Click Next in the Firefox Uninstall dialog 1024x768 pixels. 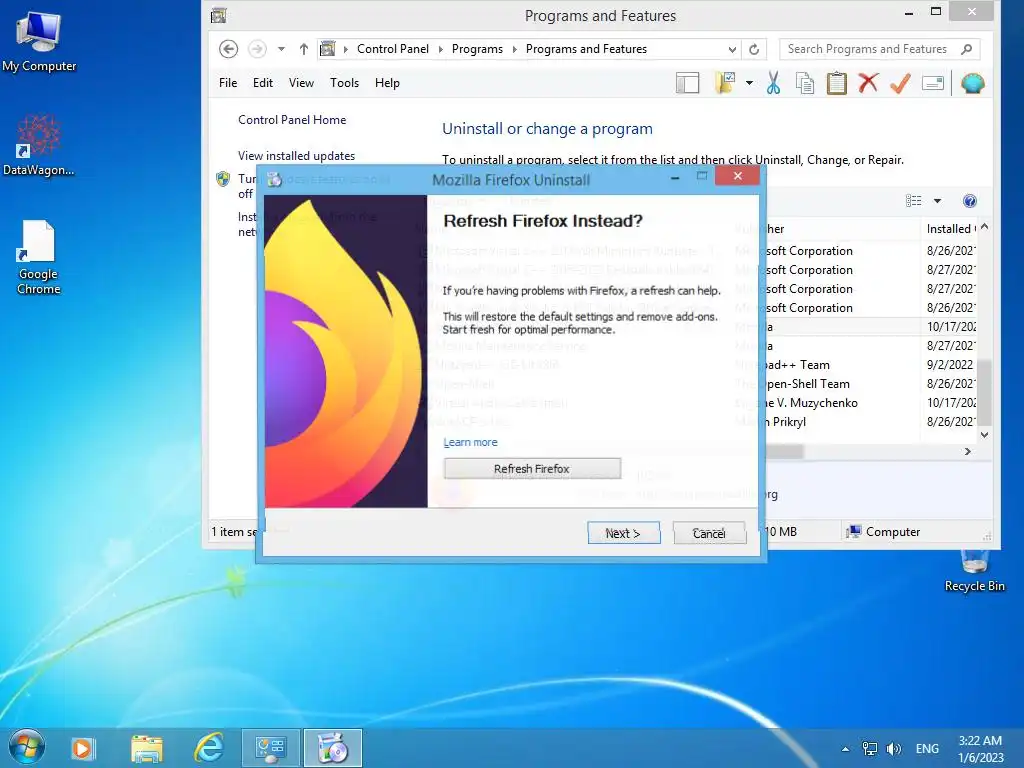point(623,533)
